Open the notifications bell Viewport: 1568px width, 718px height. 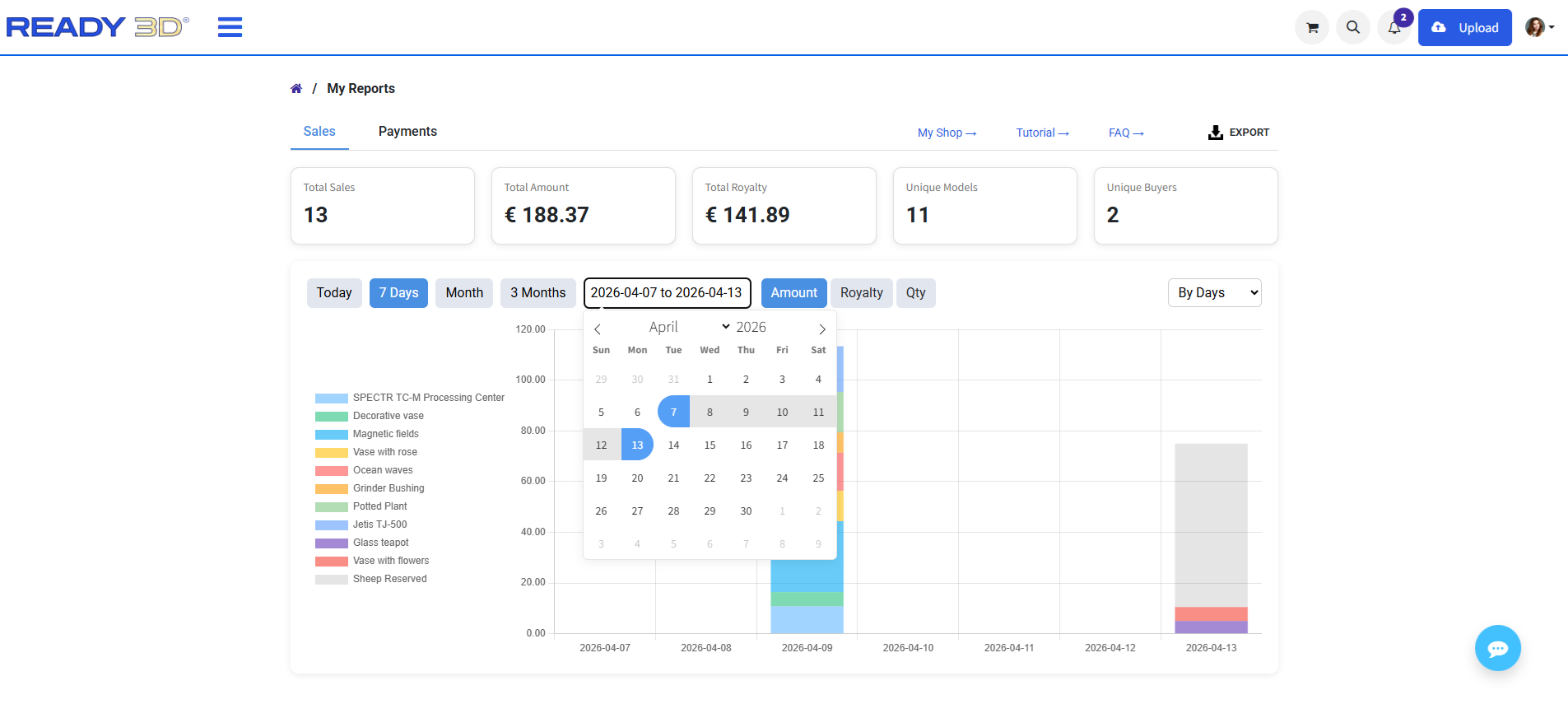tap(1394, 28)
